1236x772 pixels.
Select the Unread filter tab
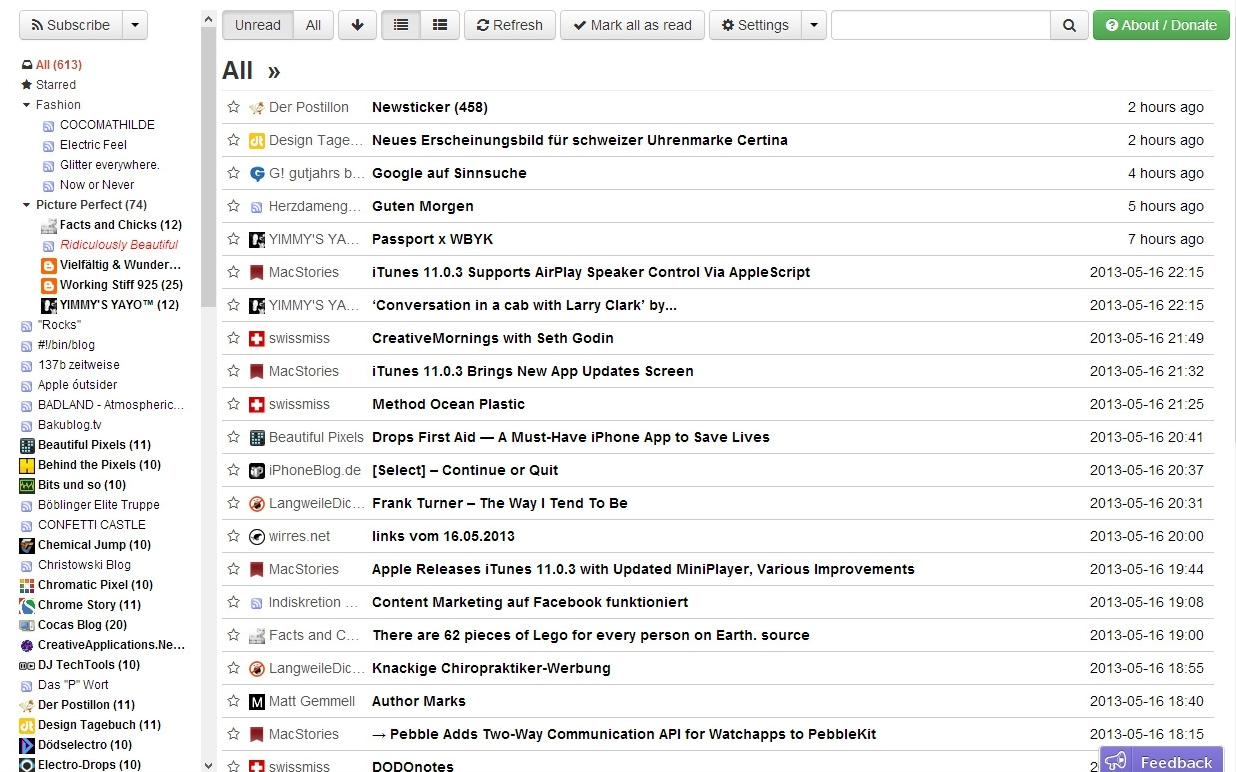coord(258,25)
